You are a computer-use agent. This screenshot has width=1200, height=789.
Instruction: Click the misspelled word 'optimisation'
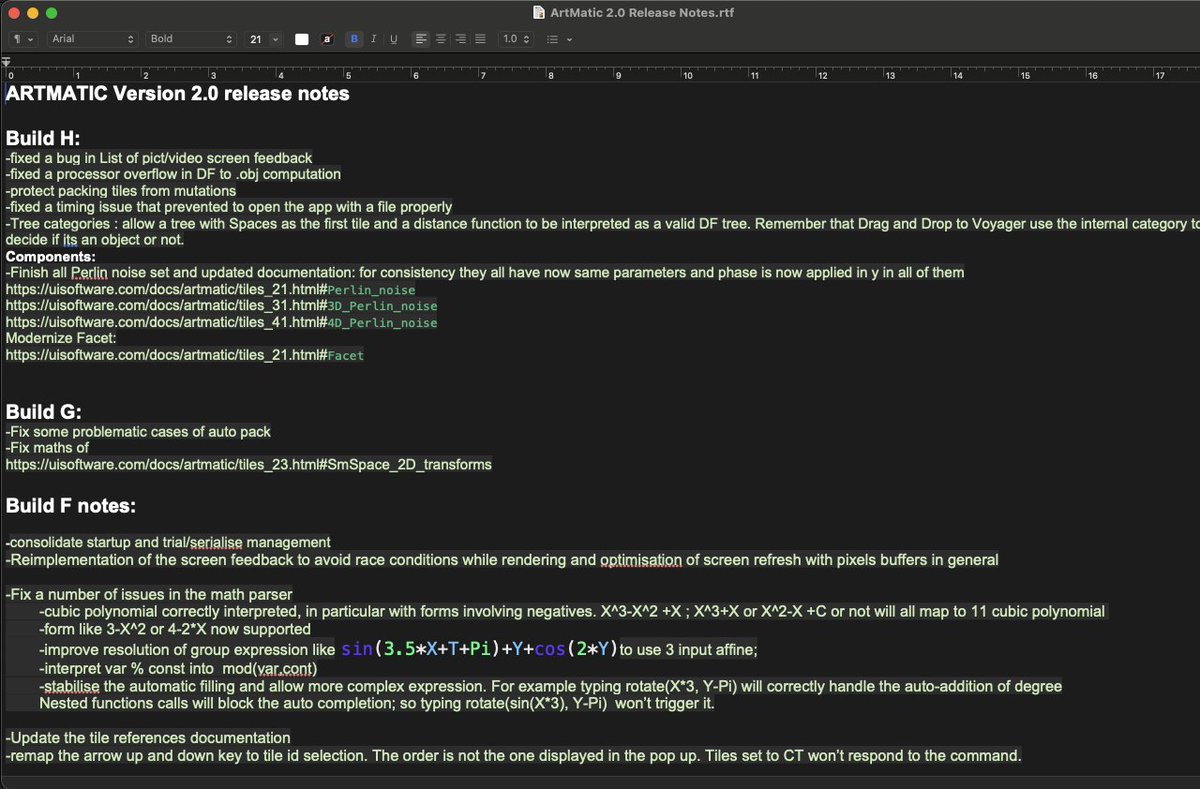[641, 560]
